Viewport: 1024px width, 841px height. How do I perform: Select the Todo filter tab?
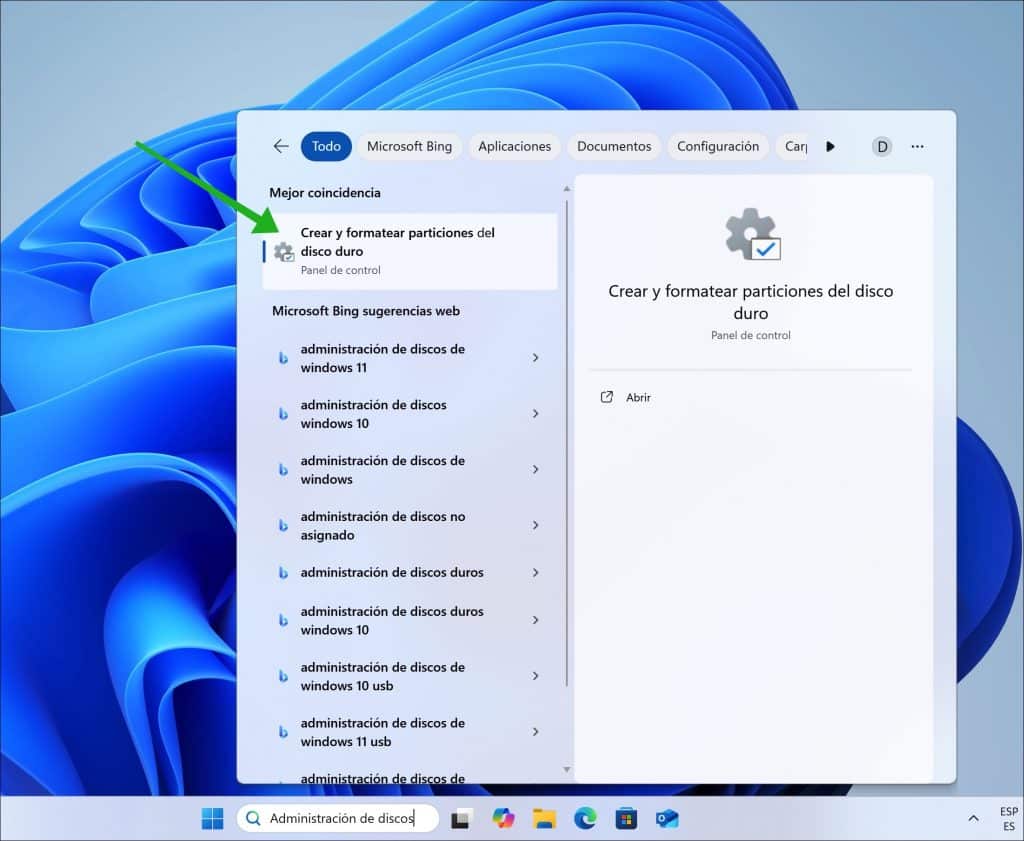coord(326,146)
